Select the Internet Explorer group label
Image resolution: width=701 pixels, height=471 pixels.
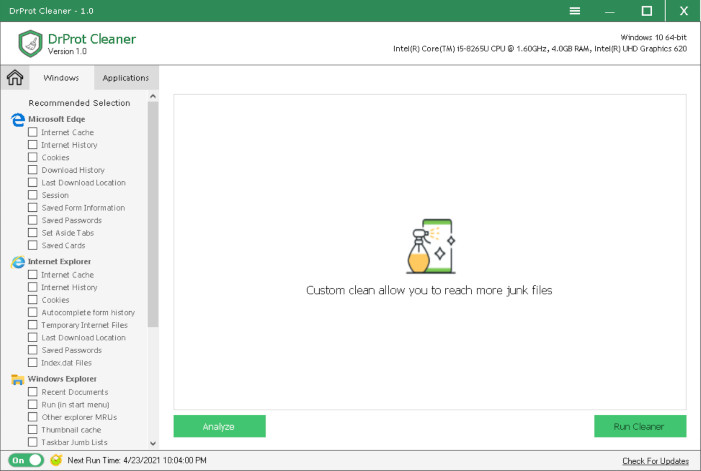pos(59,261)
